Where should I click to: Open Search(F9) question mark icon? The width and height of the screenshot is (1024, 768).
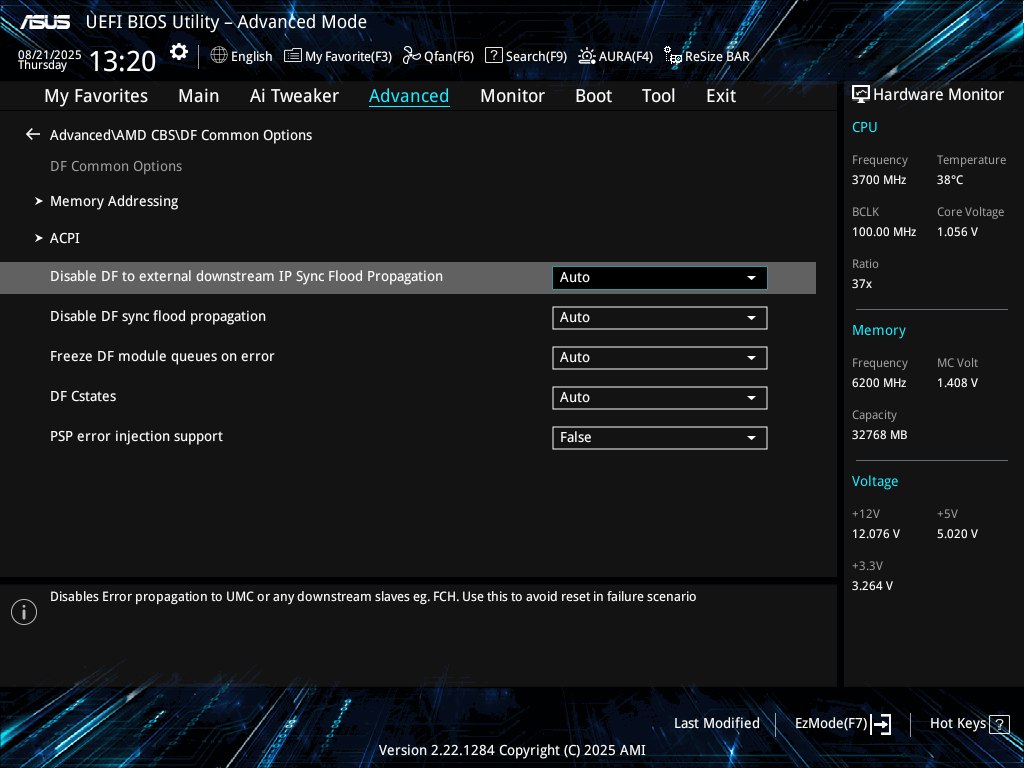[x=494, y=56]
